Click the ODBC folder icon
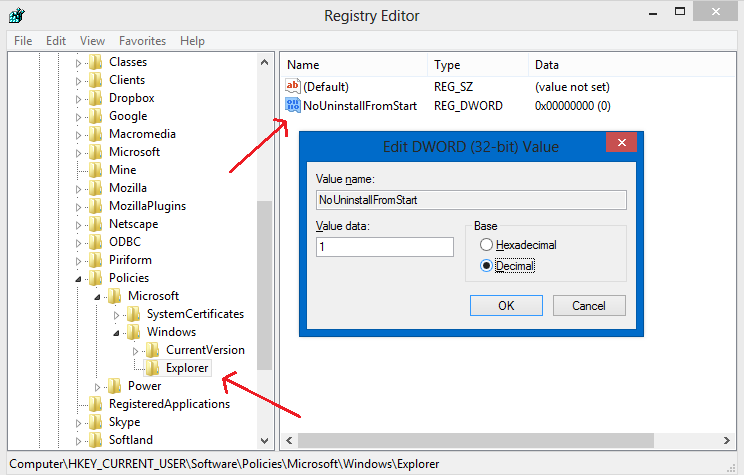Viewport: 744px width, 475px height. pos(96,242)
